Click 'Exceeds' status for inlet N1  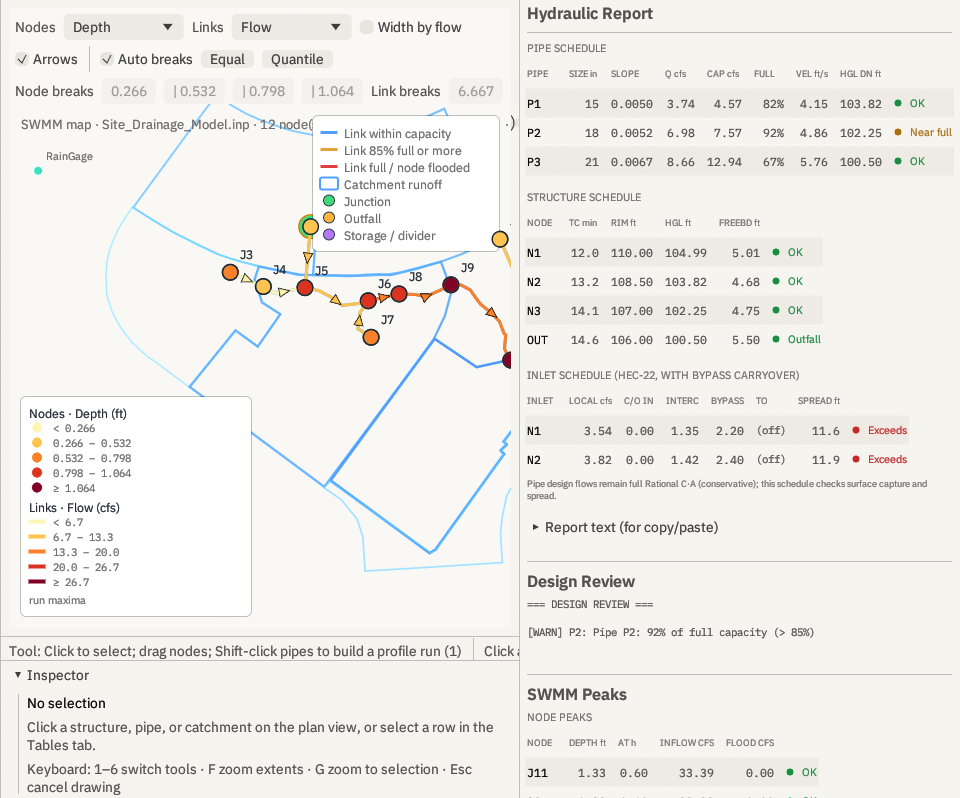click(887, 431)
